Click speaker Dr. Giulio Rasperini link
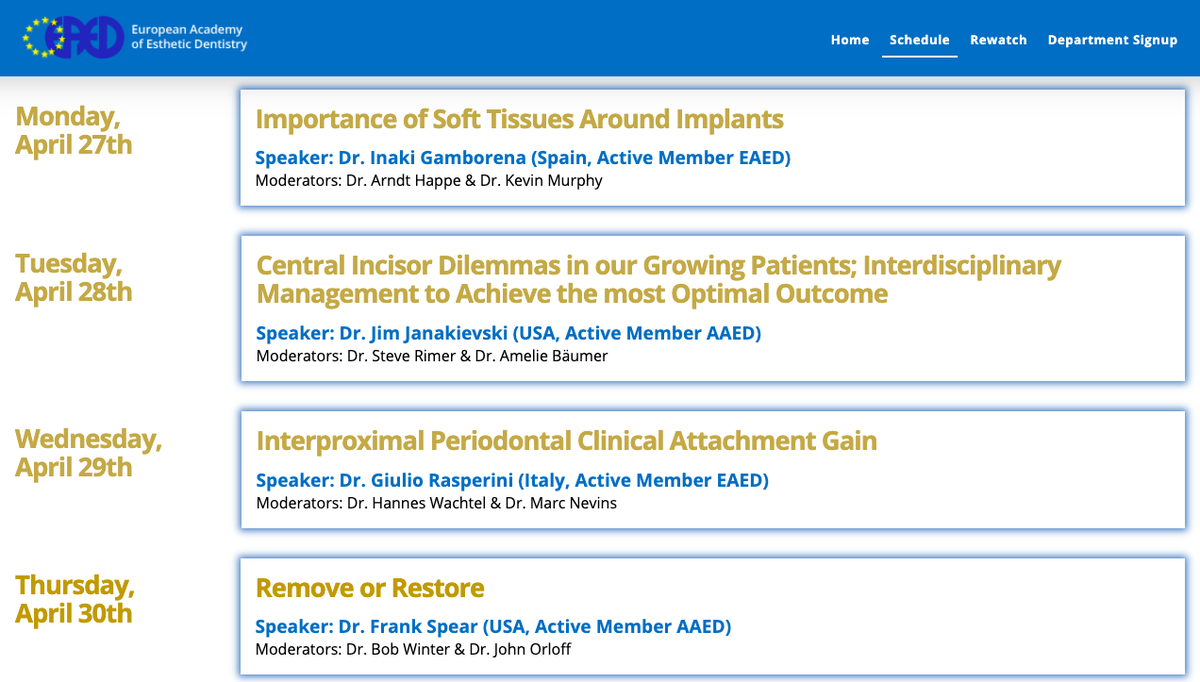The height and width of the screenshot is (682, 1200). (x=512, y=480)
